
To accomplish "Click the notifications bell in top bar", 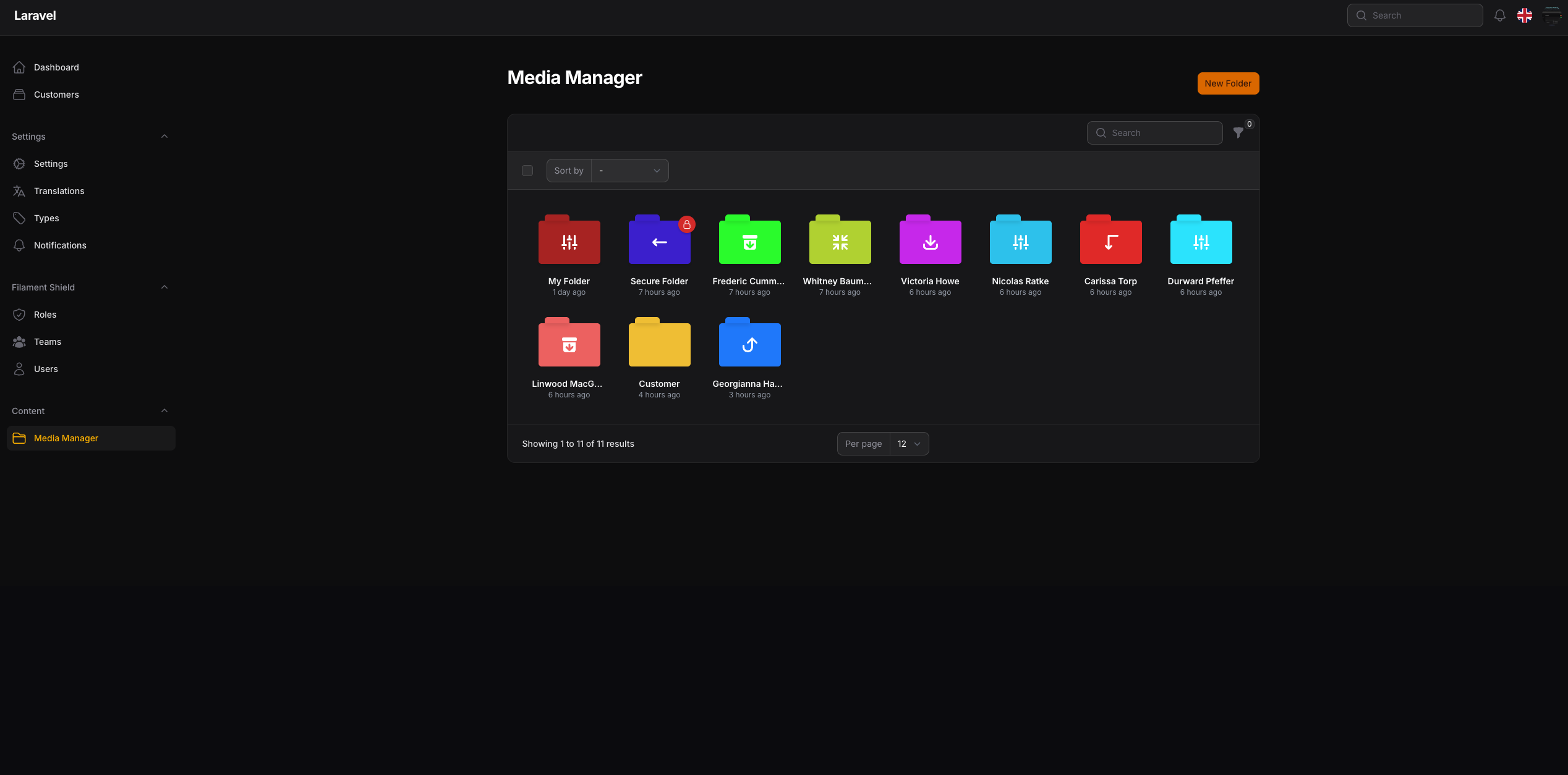I will pos(1499,15).
